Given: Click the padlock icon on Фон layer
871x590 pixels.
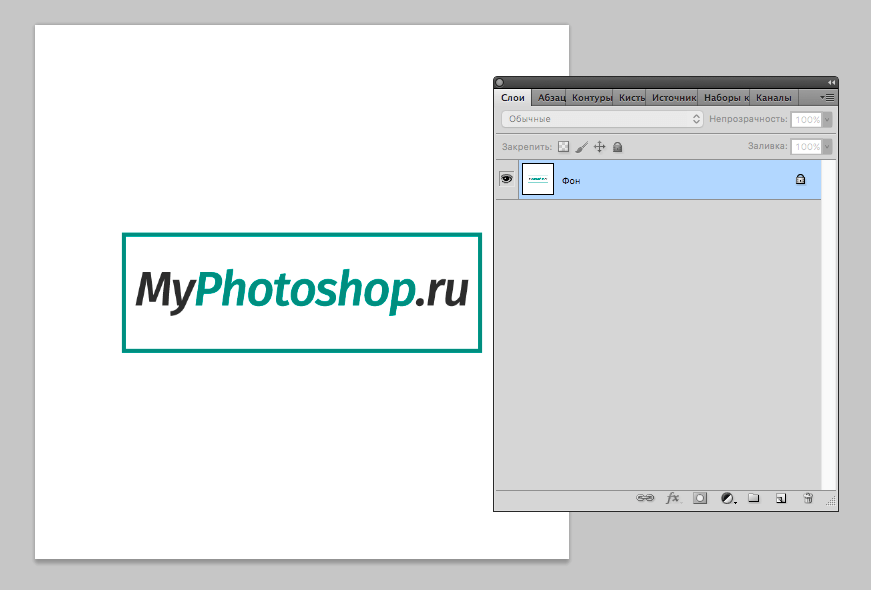Looking at the screenshot, I should tap(800, 180).
